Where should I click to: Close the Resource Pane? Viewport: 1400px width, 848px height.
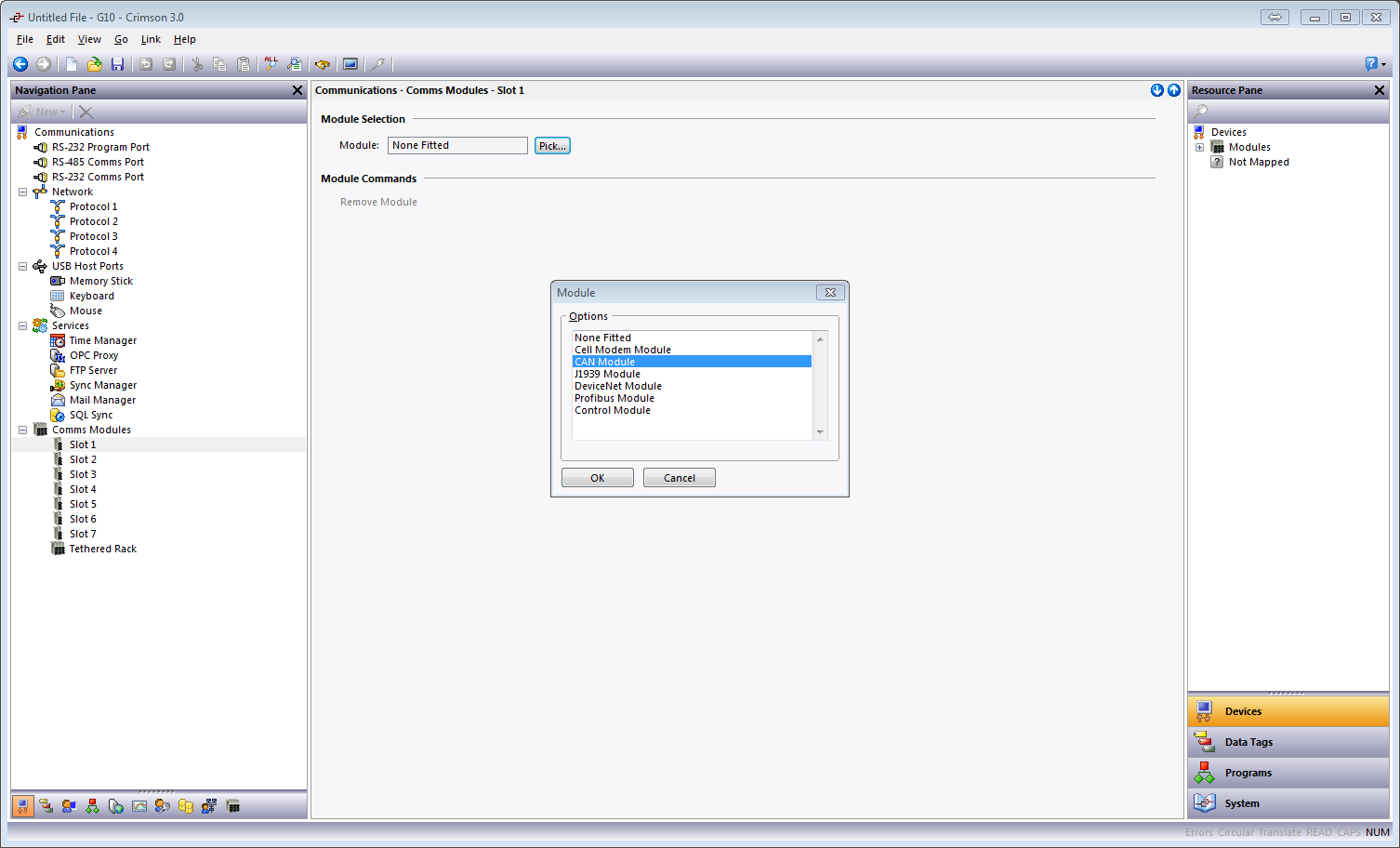pos(1380,90)
